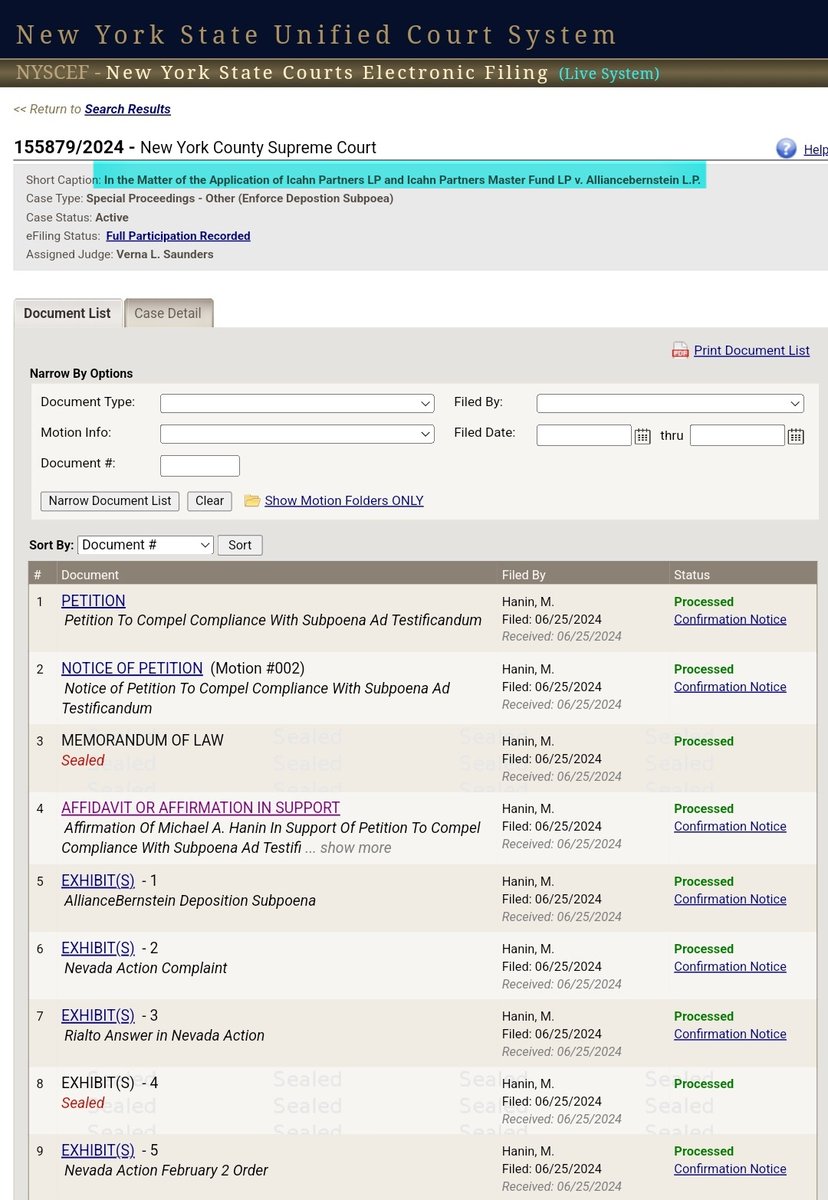Open Confirmation Notice for Exhibit 2 row
The height and width of the screenshot is (1200, 828).
pos(730,966)
